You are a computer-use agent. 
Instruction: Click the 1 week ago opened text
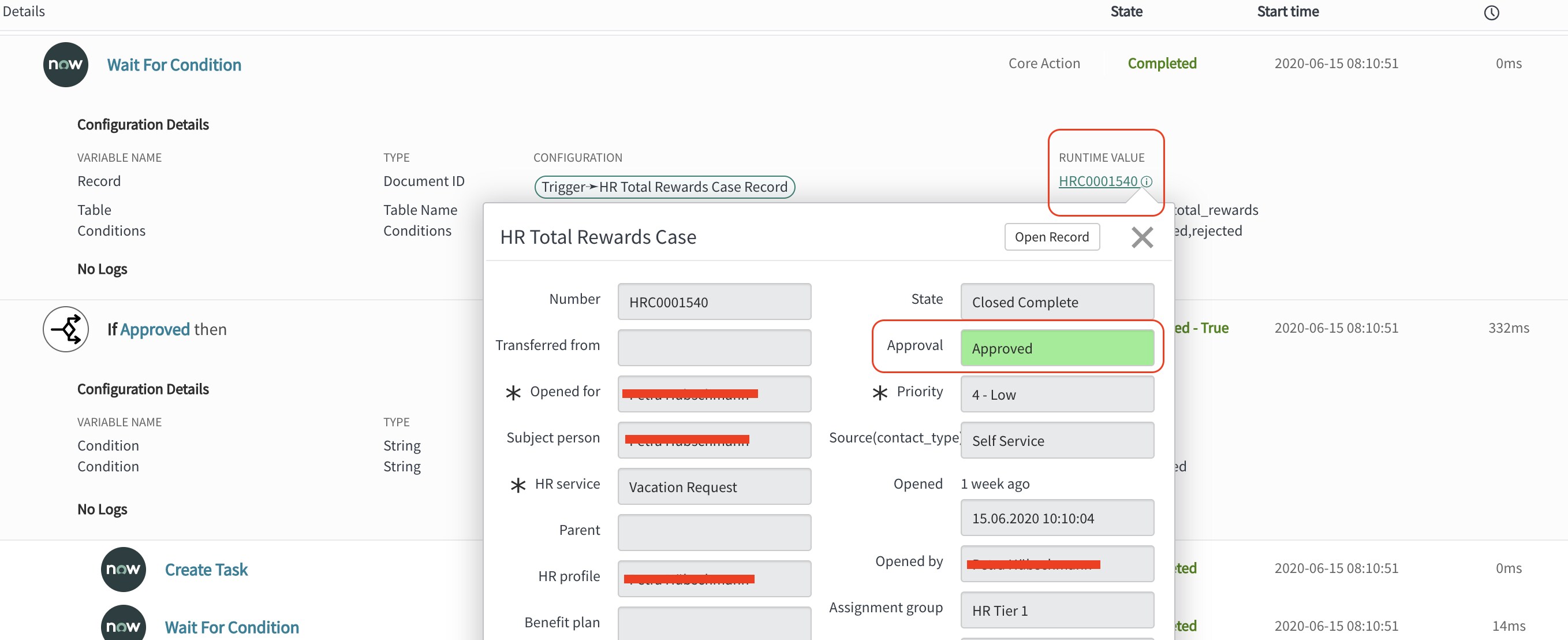click(x=995, y=483)
